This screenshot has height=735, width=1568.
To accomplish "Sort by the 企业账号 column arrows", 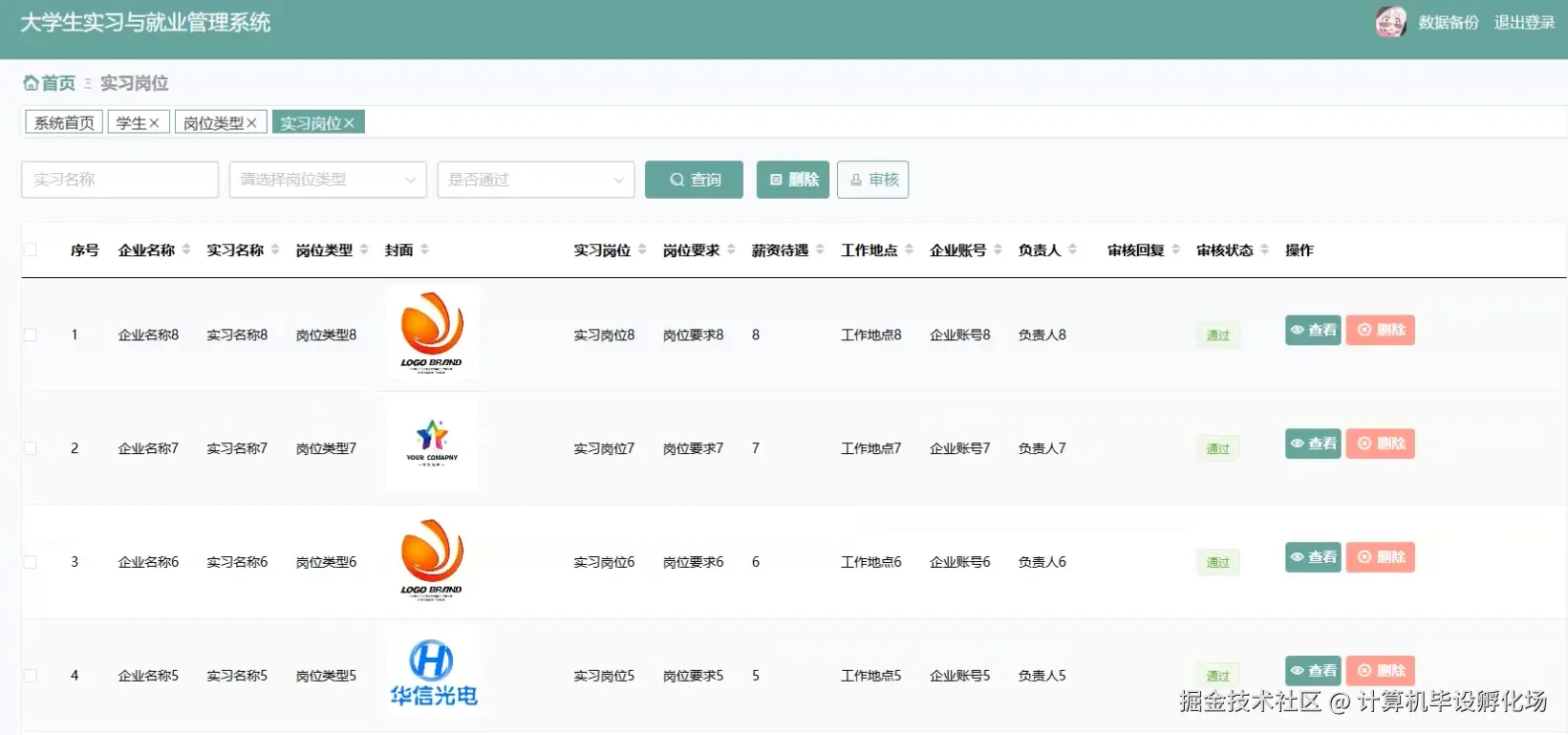I will [x=998, y=249].
